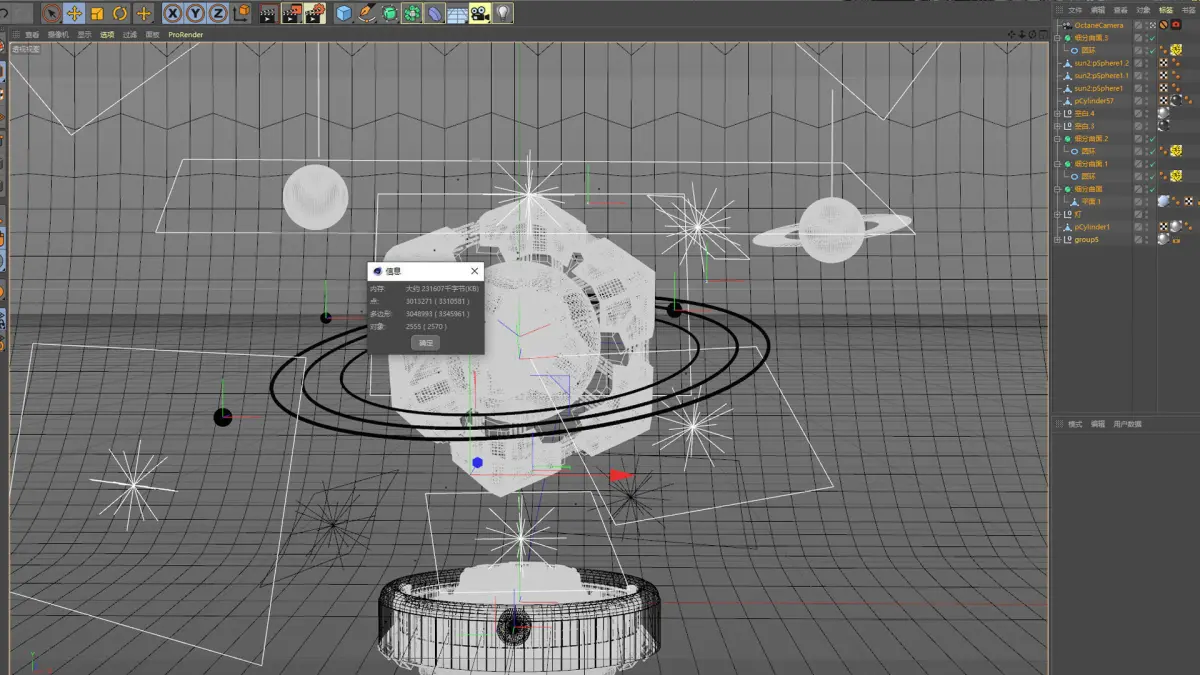Open Render Settings clapperboard gear
Screen dimensions: 1200x675
315,13
